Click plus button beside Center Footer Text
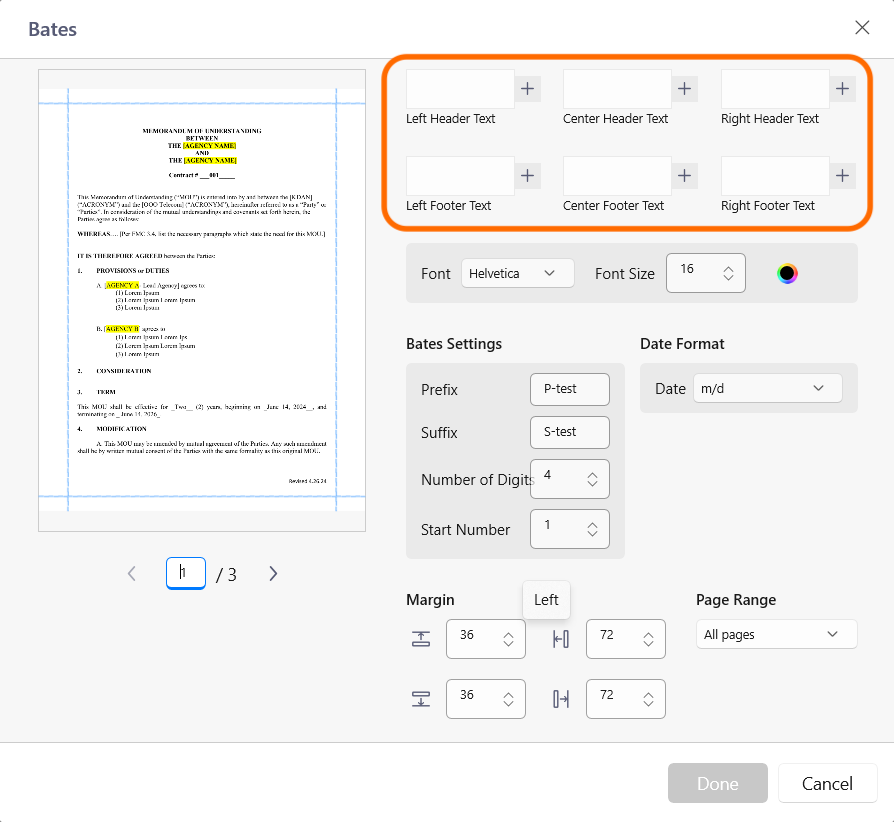894x822 pixels. pos(685,176)
